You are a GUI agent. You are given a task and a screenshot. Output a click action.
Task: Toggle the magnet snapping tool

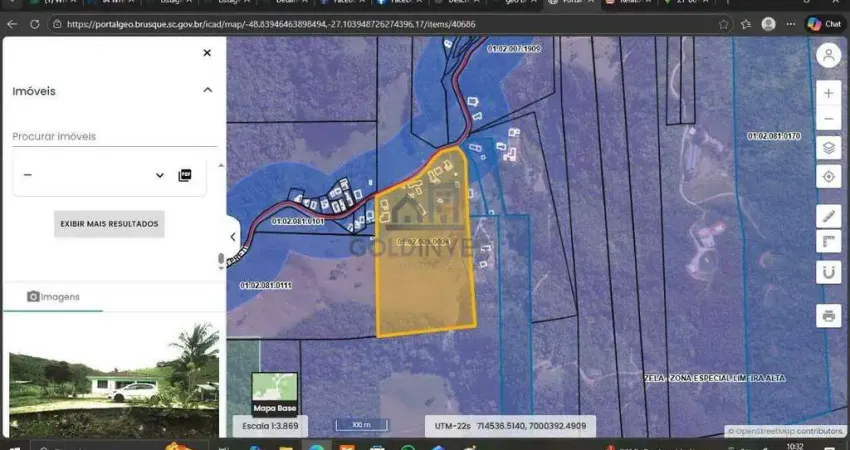[828, 271]
